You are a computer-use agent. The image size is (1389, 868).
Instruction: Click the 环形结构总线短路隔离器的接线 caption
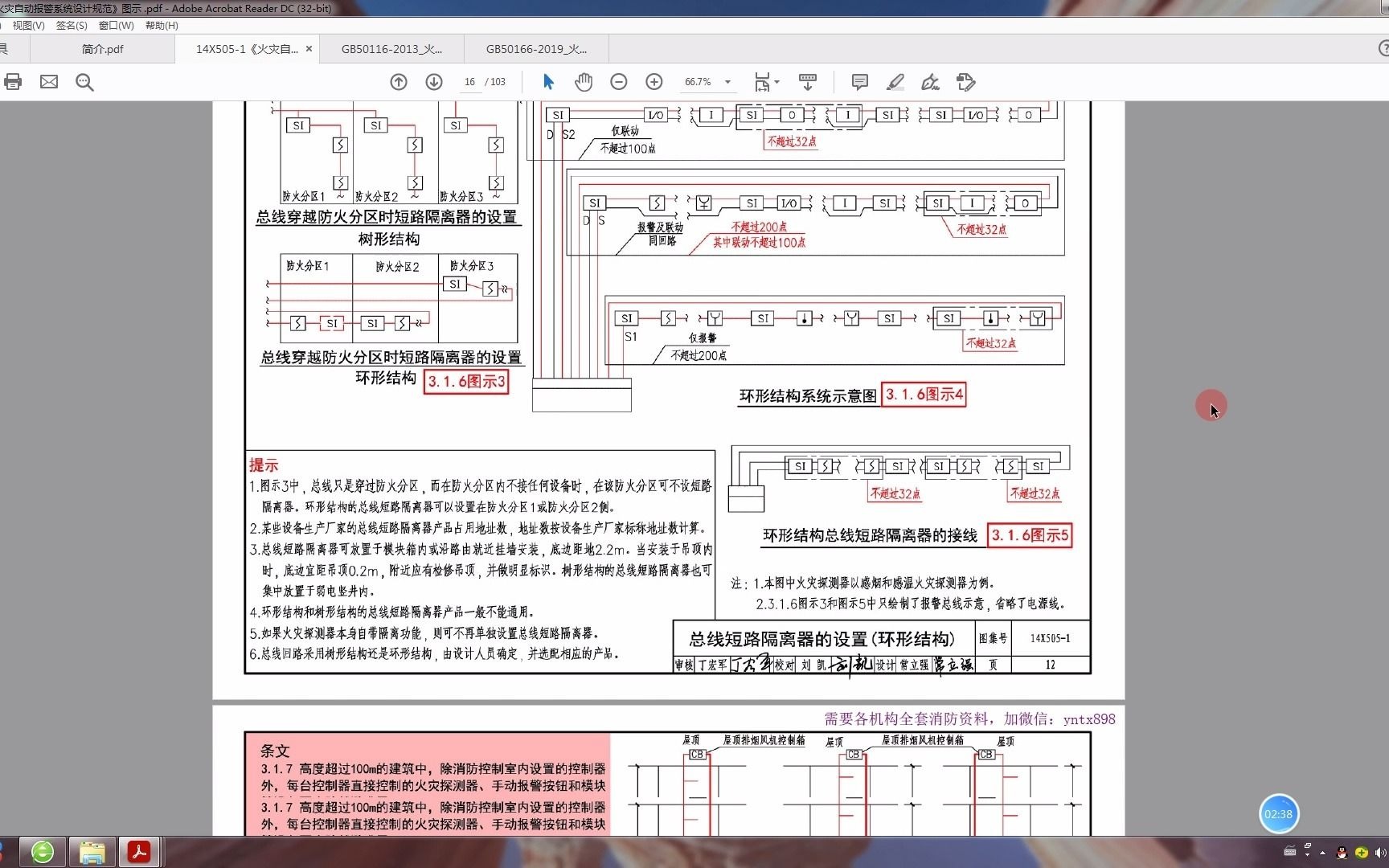pyautogui.click(x=870, y=536)
